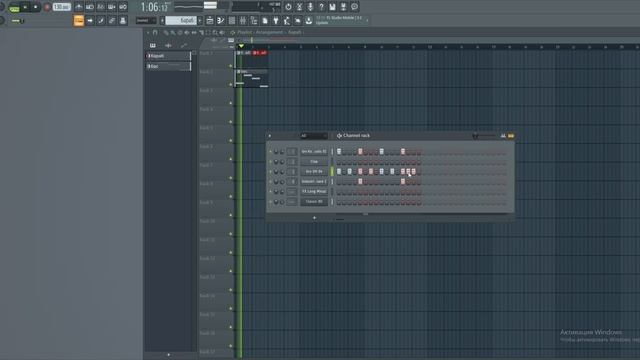
Task: Open the Channel rack graph editor icon
Action: [x=503, y=136]
